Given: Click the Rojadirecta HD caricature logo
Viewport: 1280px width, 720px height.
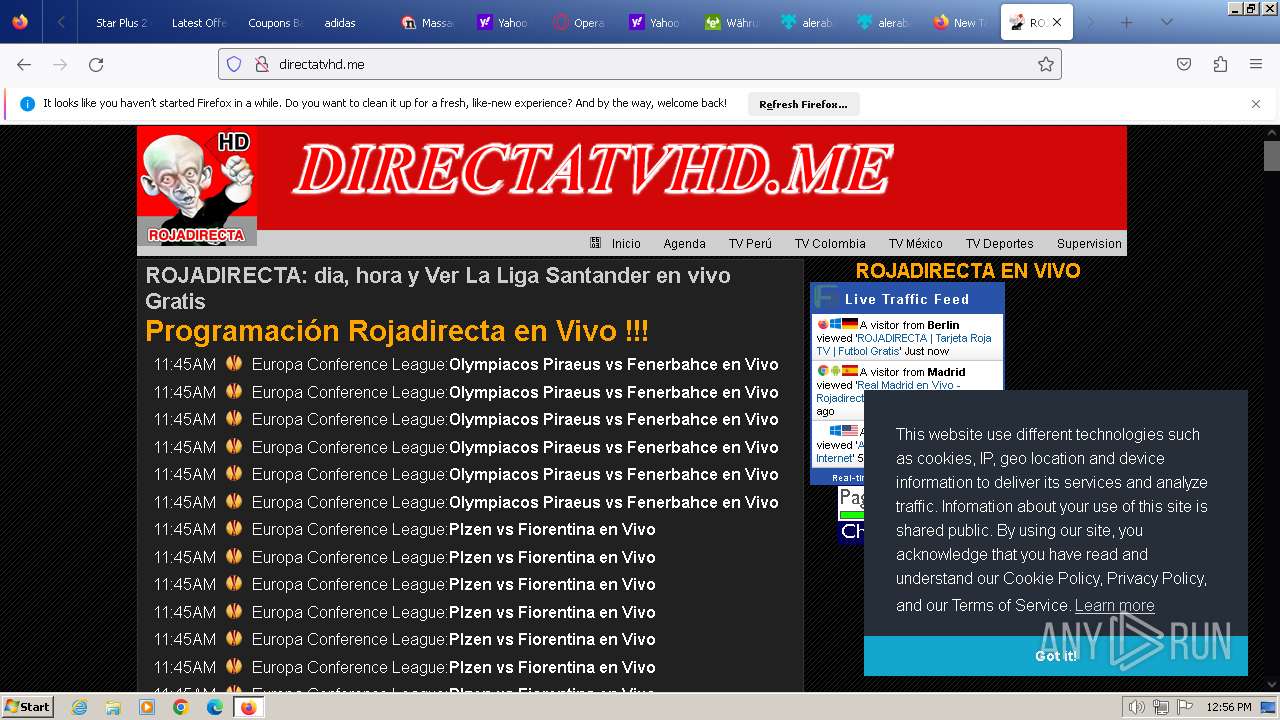Looking at the screenshot, I should point(197,186).
